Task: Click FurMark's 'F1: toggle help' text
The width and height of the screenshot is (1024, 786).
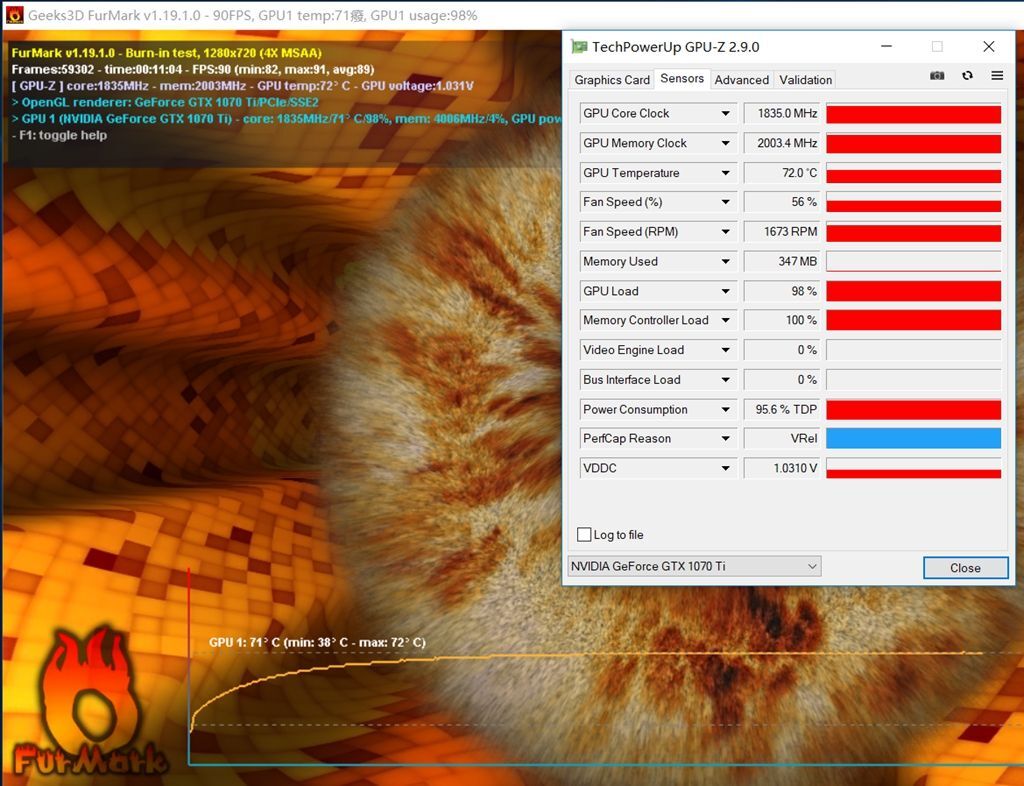Action: (59, 135)
